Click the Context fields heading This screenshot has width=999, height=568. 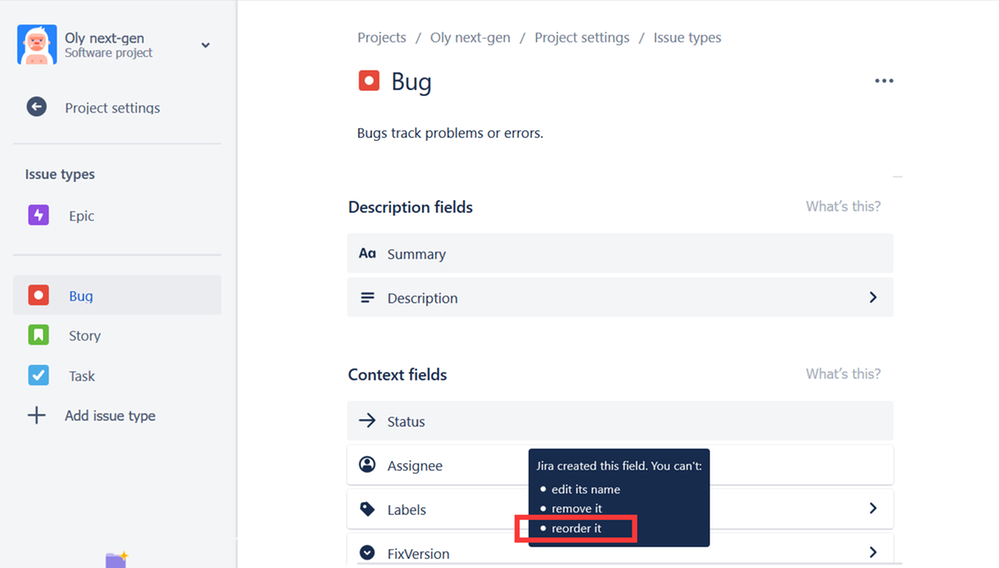click(397, 374)
